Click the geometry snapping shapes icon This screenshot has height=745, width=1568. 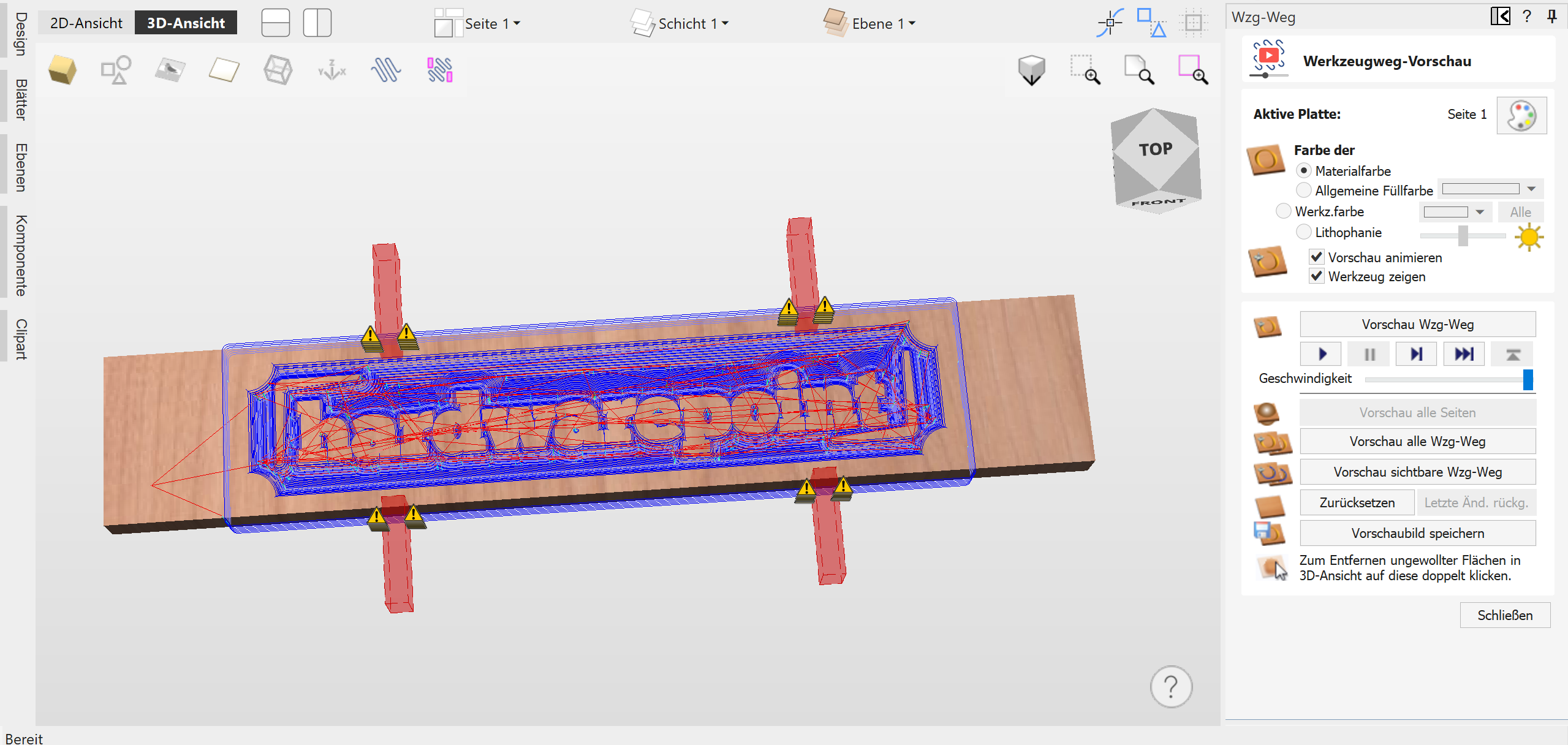click(x=1151, y=23)
